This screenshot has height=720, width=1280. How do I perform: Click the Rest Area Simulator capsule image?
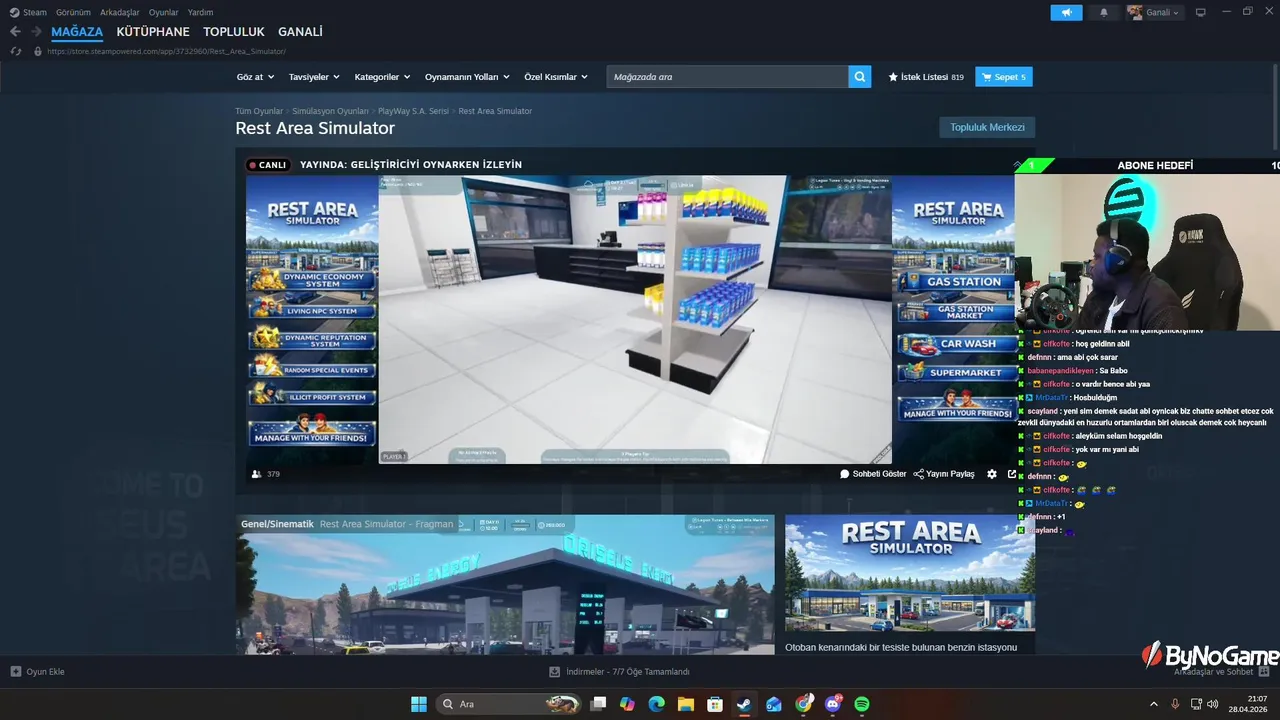pyautogui.click(x=909, y=573)
